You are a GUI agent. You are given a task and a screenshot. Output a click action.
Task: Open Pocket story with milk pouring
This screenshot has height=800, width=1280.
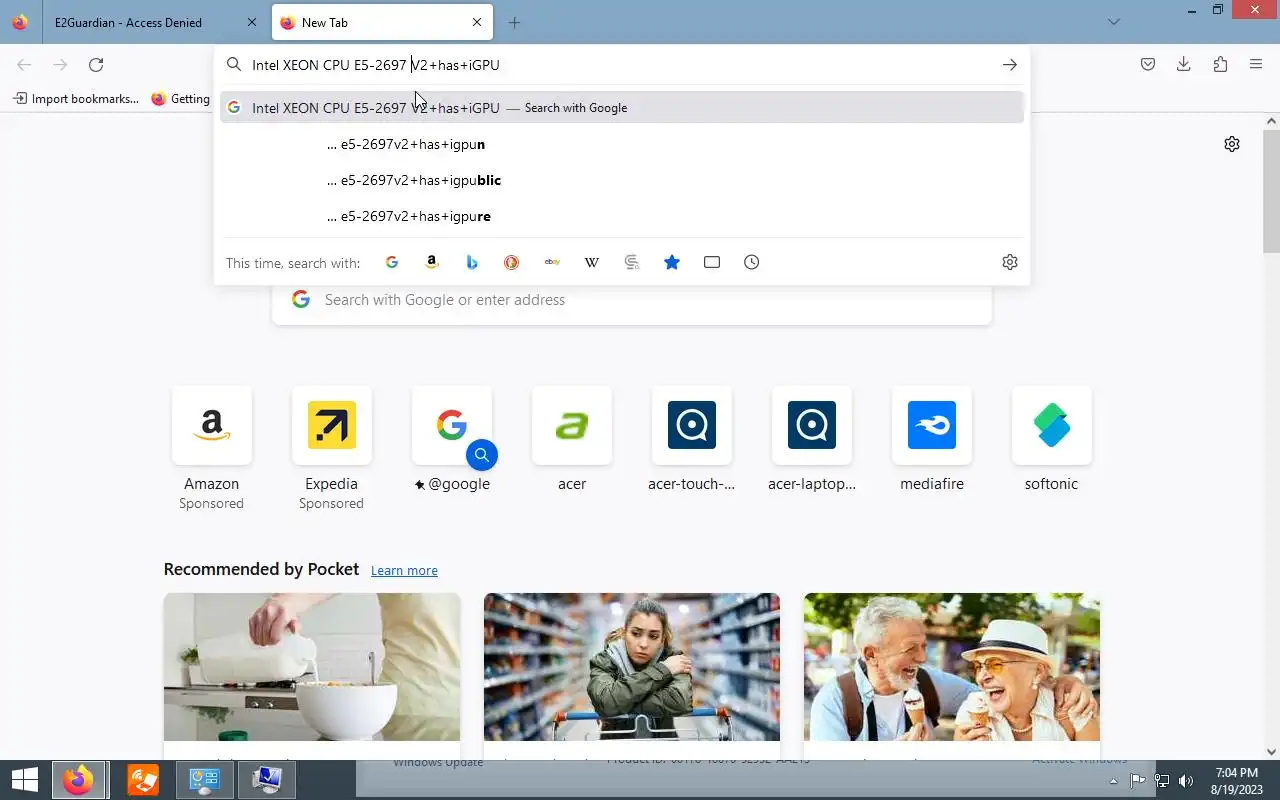point(312,667)
